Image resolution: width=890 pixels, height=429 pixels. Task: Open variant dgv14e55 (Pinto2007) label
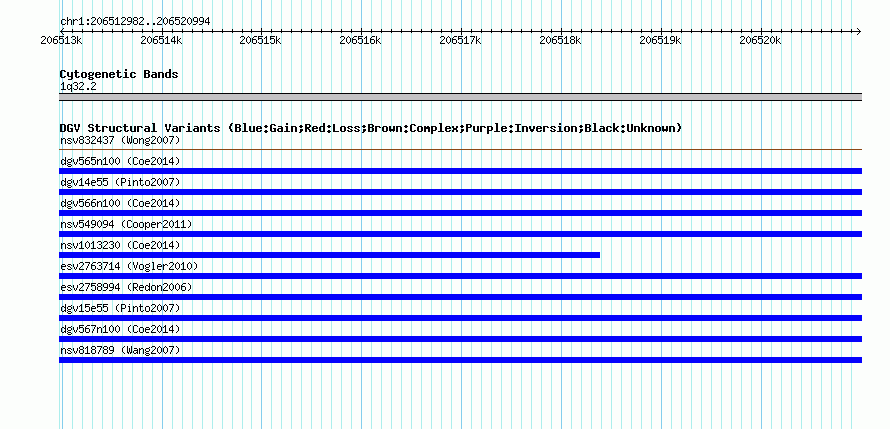(120, 182)
